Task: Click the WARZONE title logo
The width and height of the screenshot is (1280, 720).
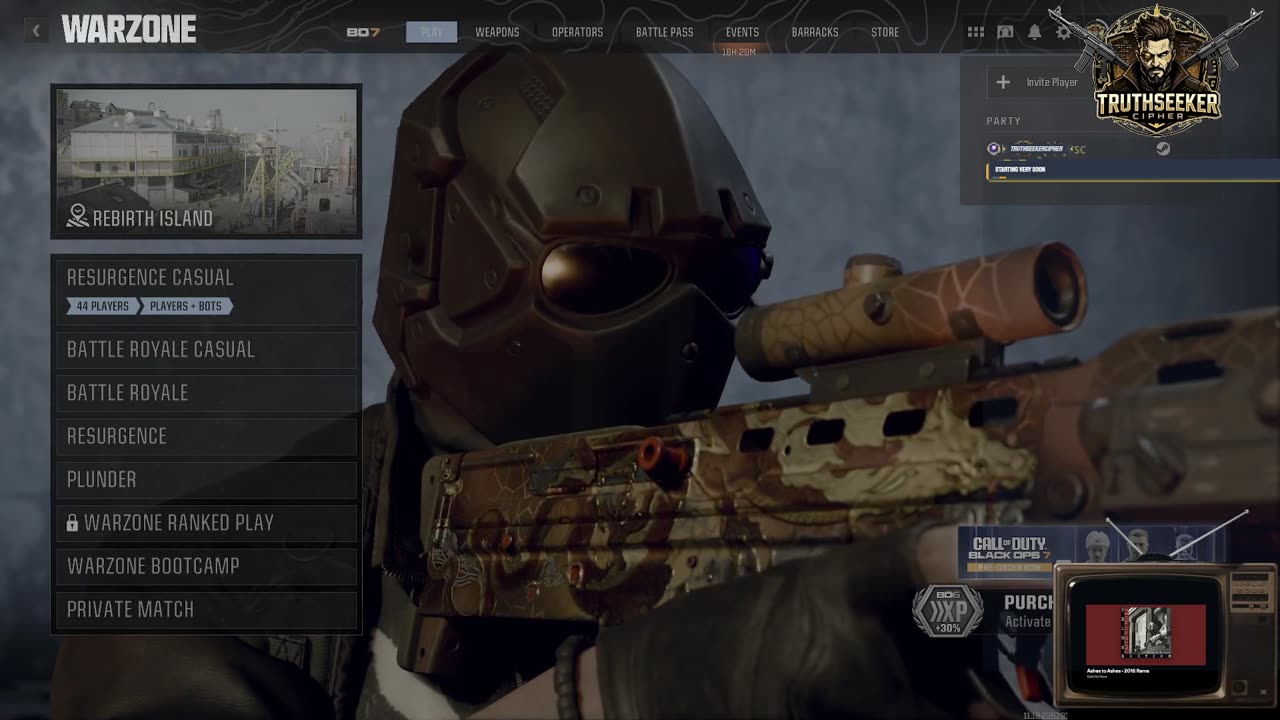Action: tap(129, 30)
